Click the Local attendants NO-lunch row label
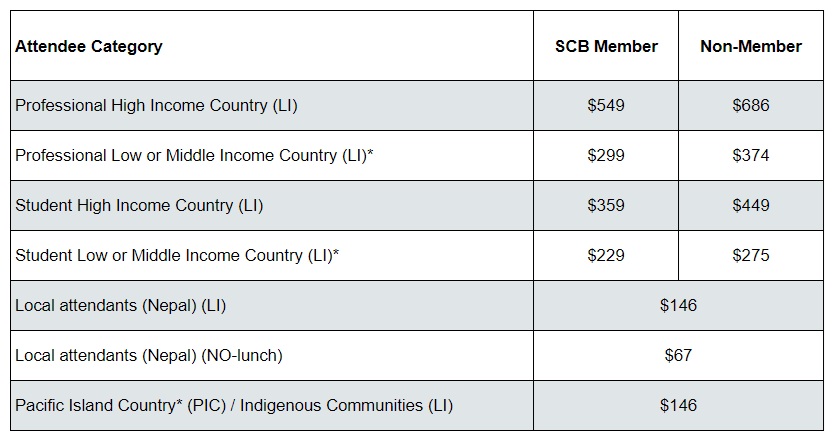 click(x=149, y=355)
